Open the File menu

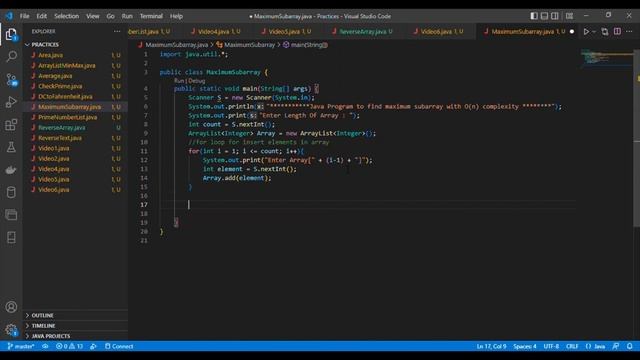(x=24, y=16)
